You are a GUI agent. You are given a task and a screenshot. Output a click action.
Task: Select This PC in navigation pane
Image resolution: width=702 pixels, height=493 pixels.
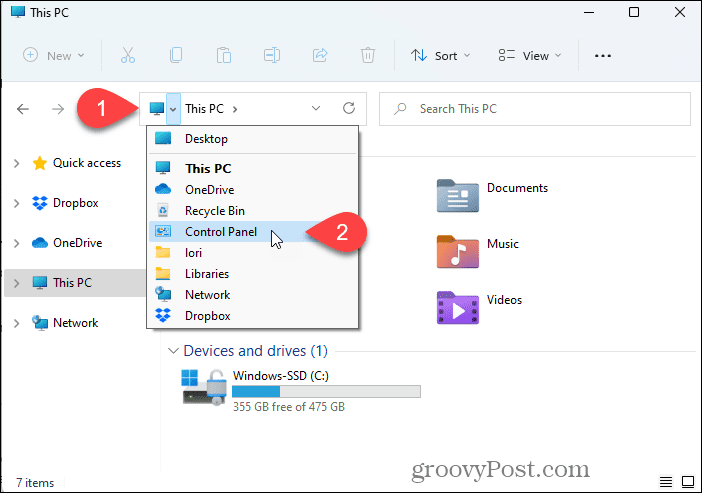pos(75,283)
